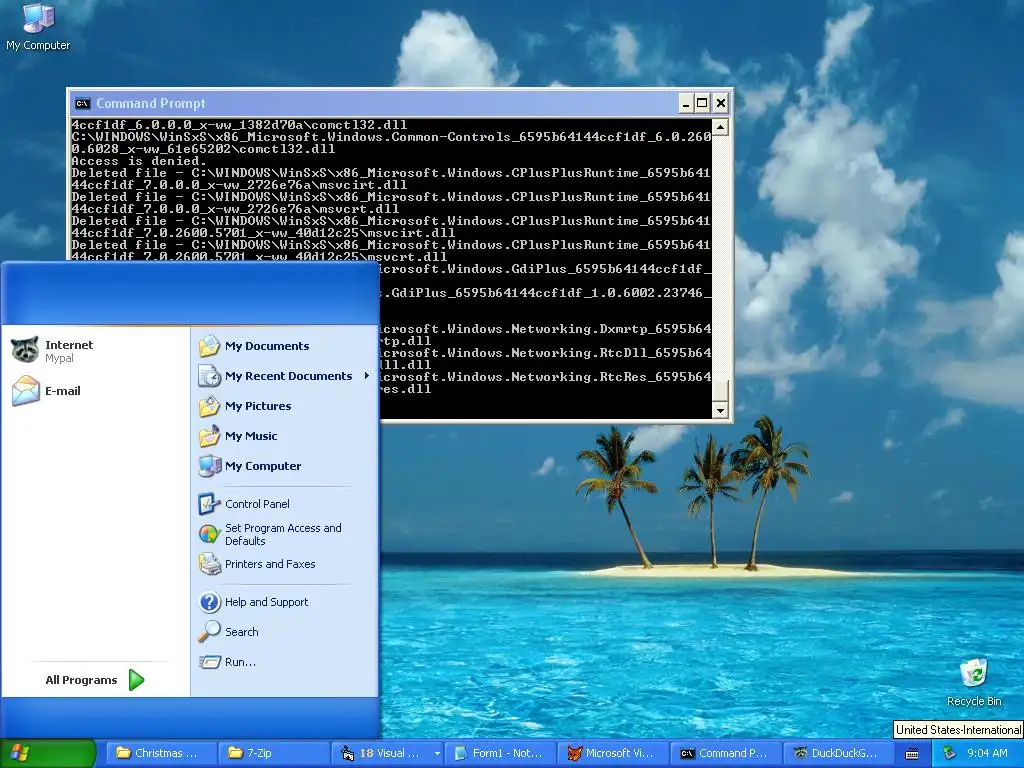The image size is (1024, 768).
Task: Switch to Microsoft Visual taskbar button
Action: [x=613, y=754]
